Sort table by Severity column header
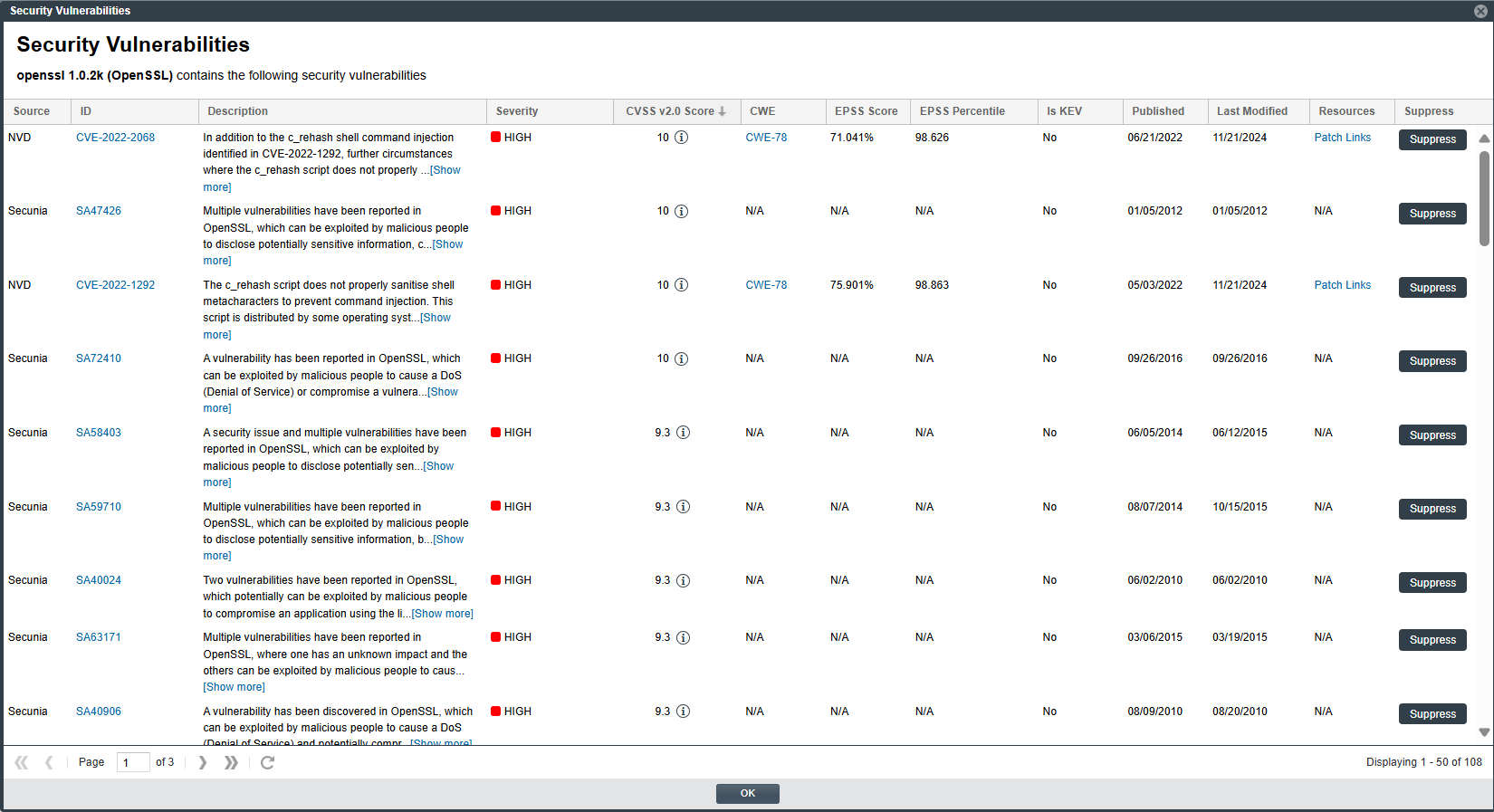 [517, 111]
